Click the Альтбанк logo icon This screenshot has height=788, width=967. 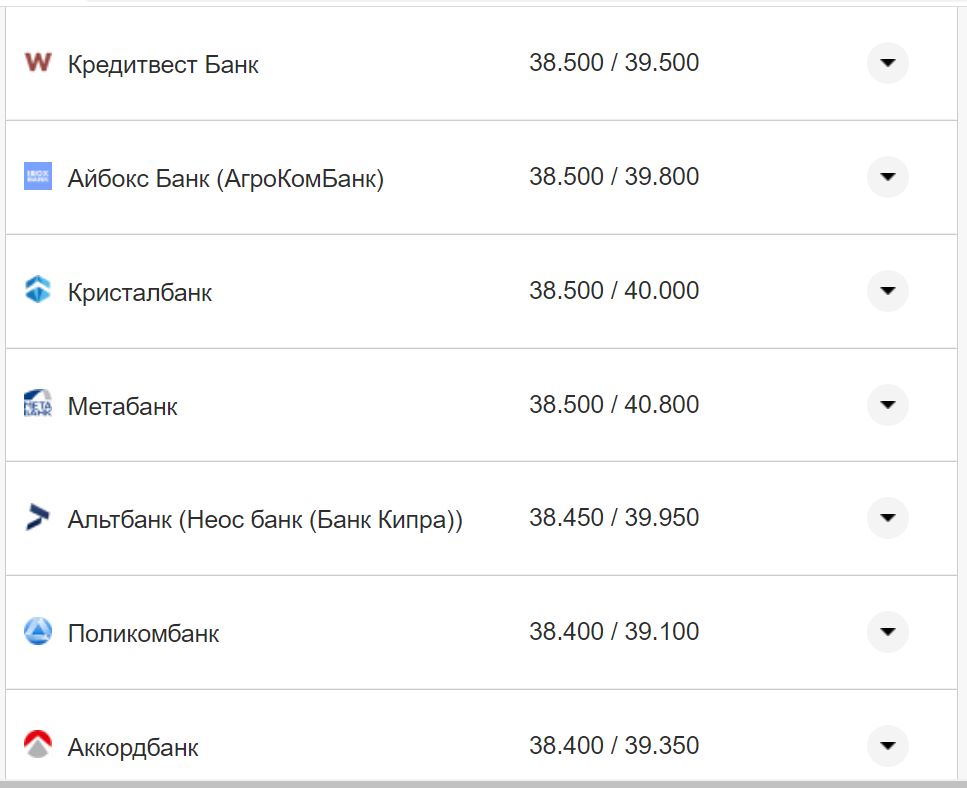click(x=37, y=518)
